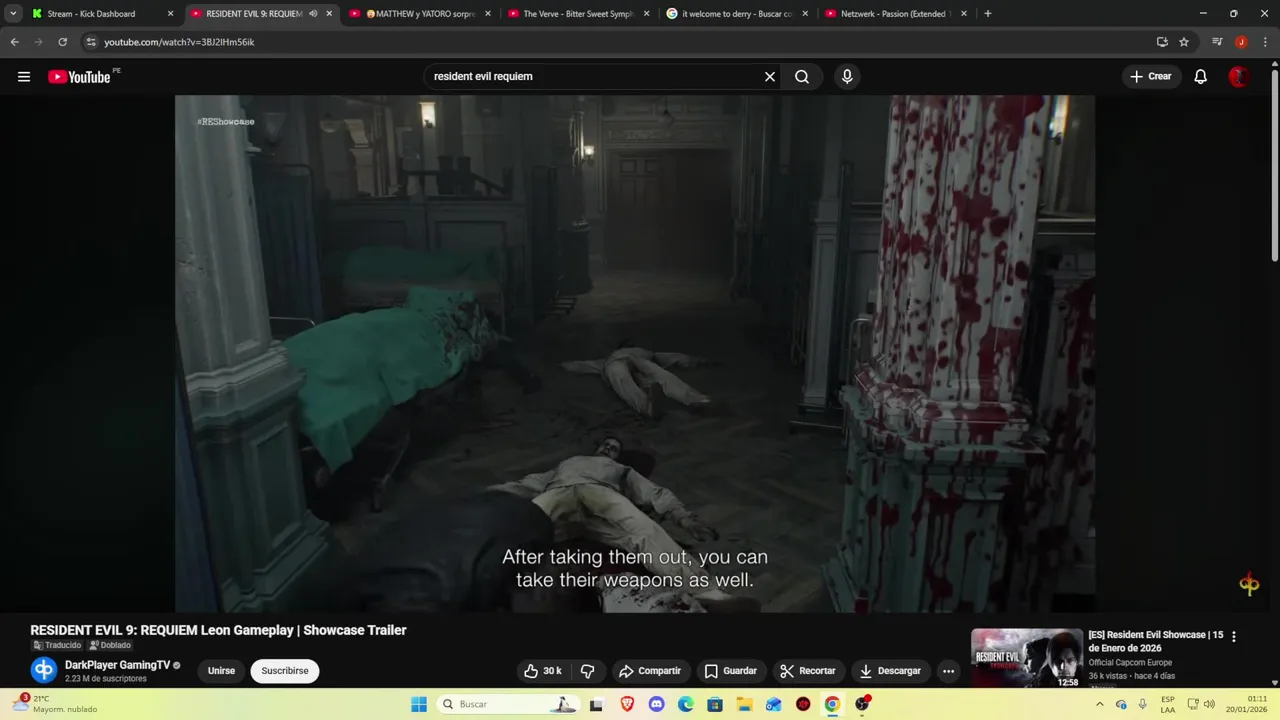The height and width of the screenshot is (720, 1280).
Task: Open the volume control in system tray
Action: (1209, 704)
